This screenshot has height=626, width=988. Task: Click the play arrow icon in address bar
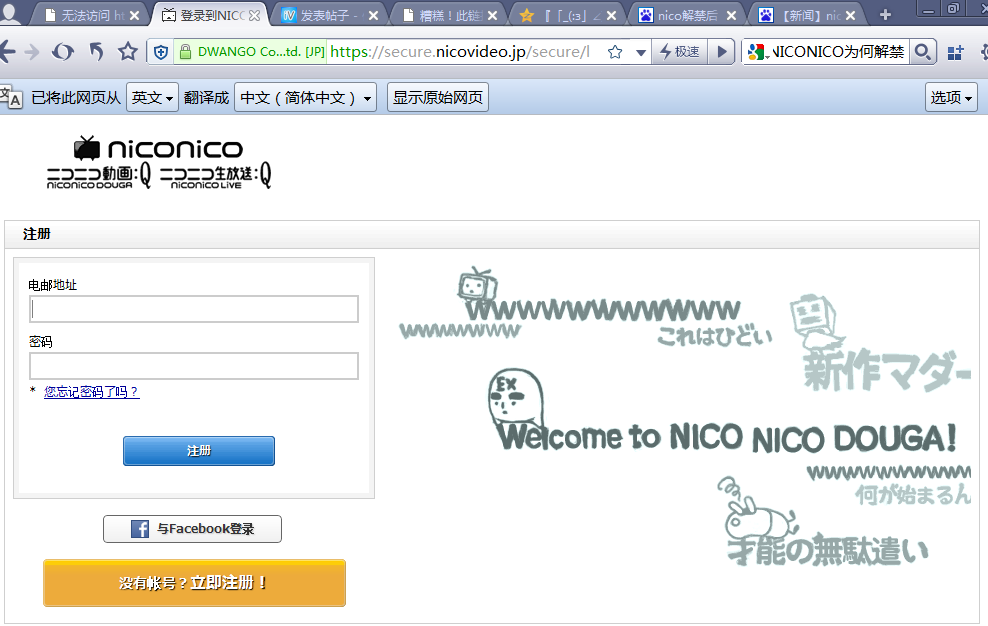tap(722, 52)
